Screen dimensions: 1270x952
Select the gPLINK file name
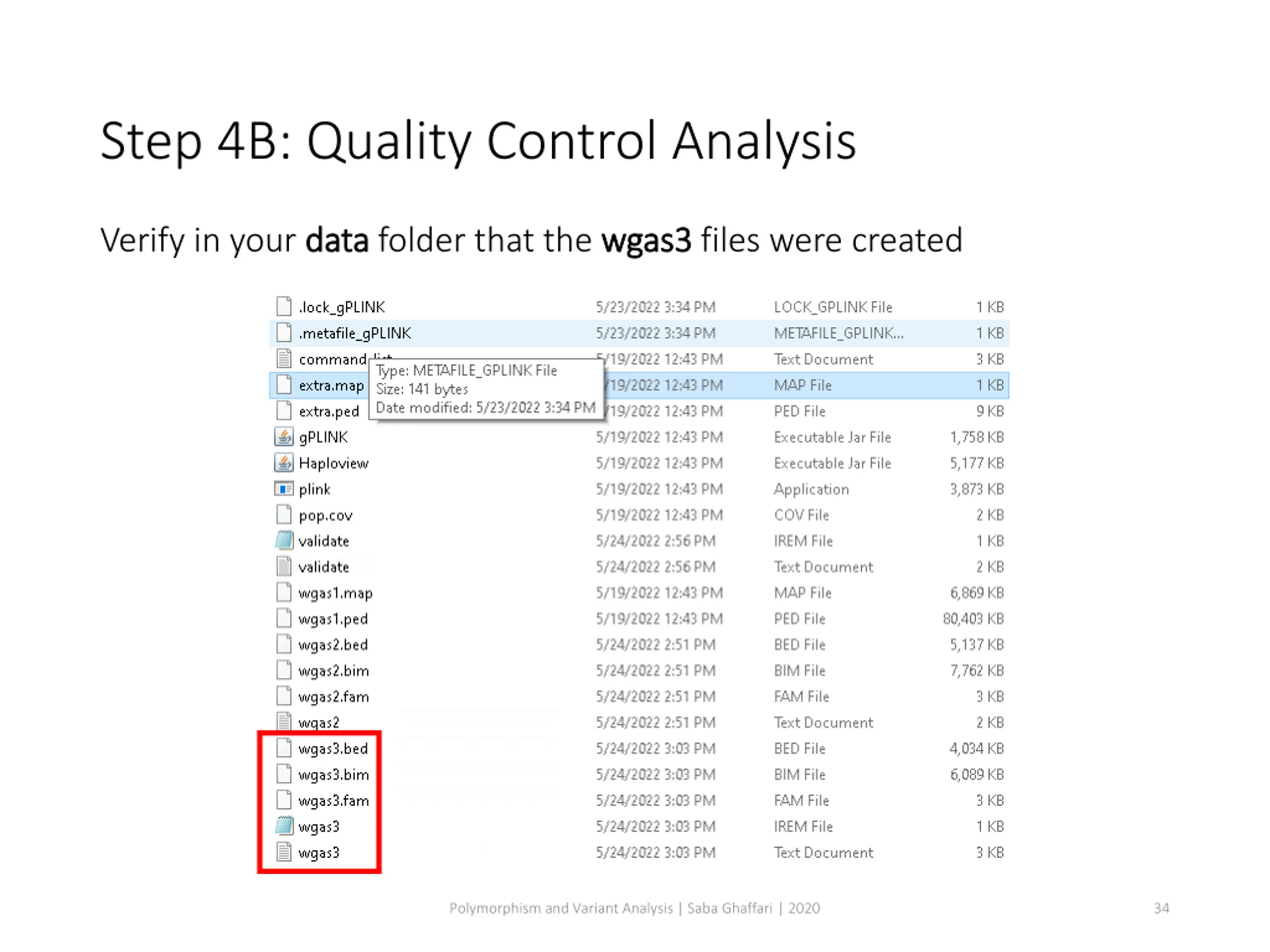tap(323, 438)
